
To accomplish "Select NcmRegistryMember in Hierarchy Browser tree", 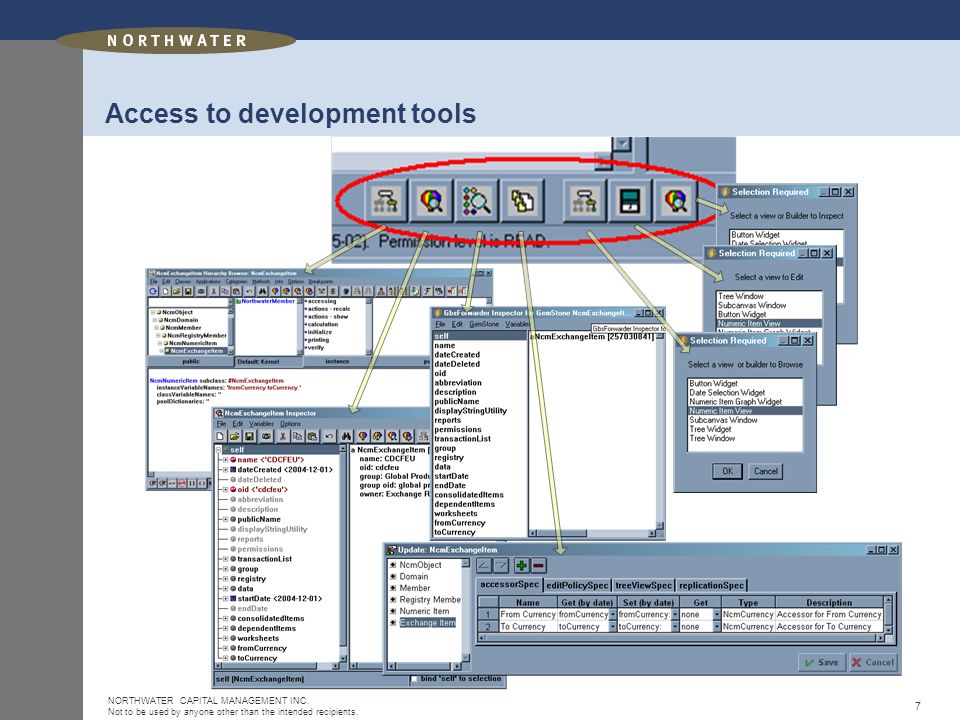I will click(197, 336).
